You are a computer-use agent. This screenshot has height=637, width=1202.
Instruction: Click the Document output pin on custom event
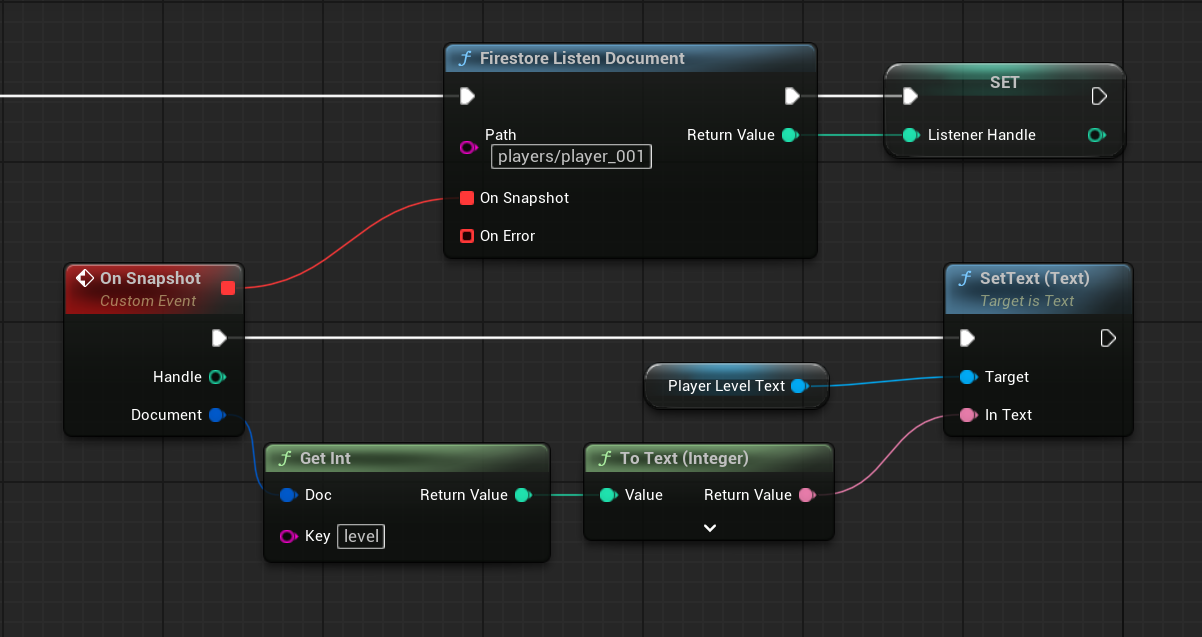click(217, 415)
